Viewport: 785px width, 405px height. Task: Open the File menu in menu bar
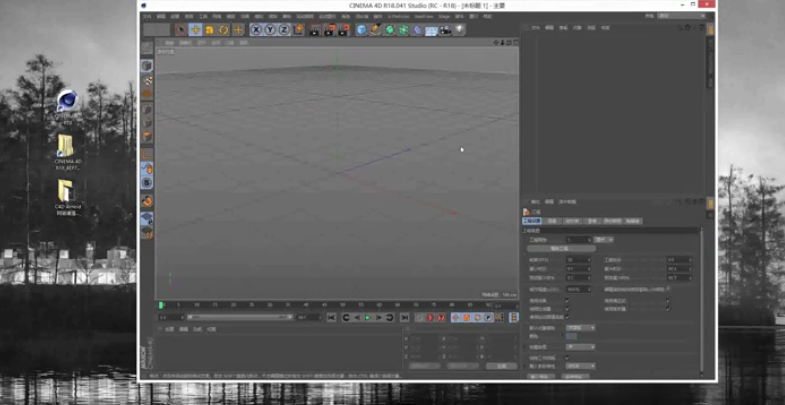click(147, 17)
